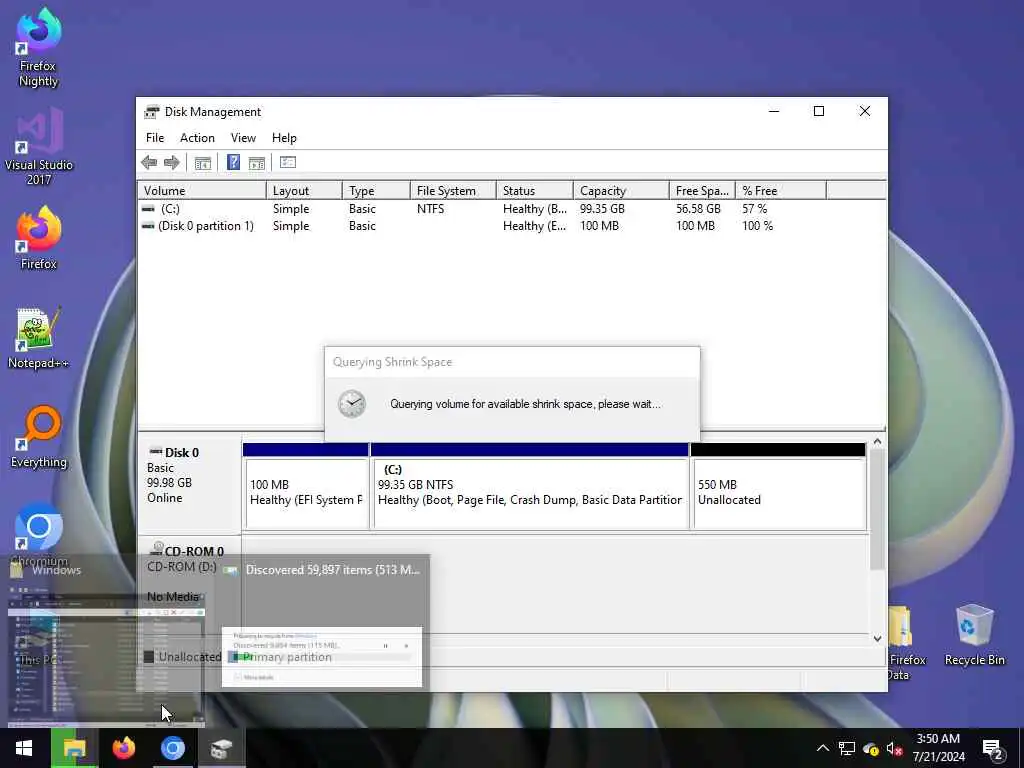Expand hidden system tray icons chevron
The width and height of the screenshot is (1024, 768).
(823, 748)
